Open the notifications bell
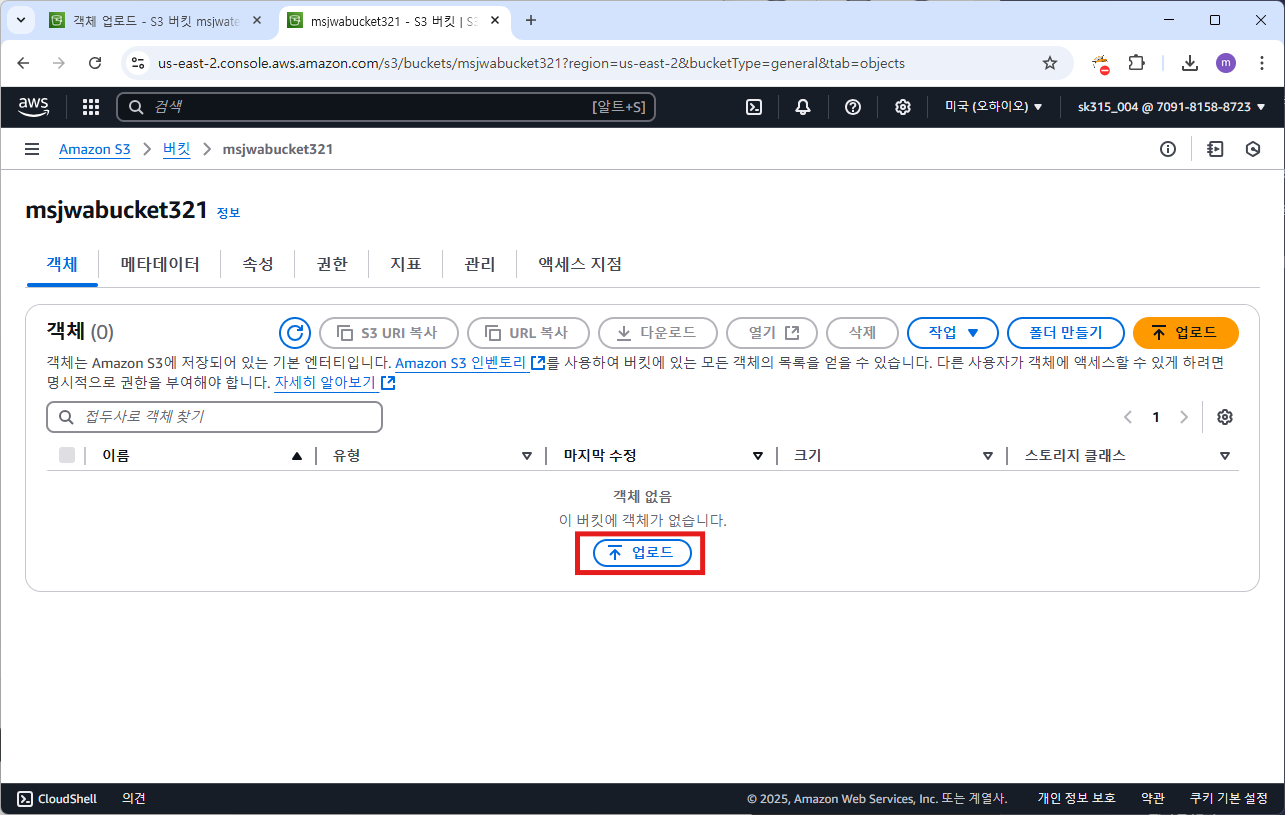1285x815 pixels. click(x=803, y=107)
